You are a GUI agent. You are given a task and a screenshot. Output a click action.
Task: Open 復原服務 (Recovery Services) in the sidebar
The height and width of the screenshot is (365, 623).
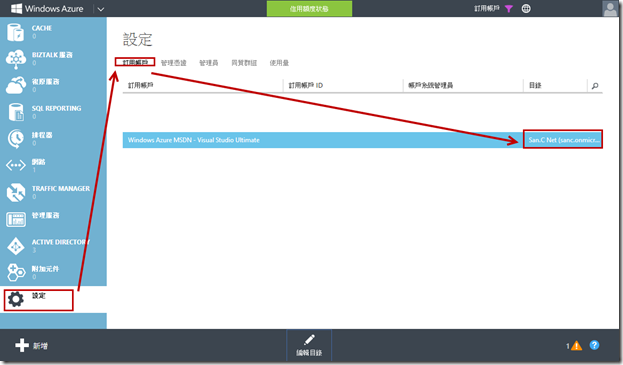pos(53,85)
